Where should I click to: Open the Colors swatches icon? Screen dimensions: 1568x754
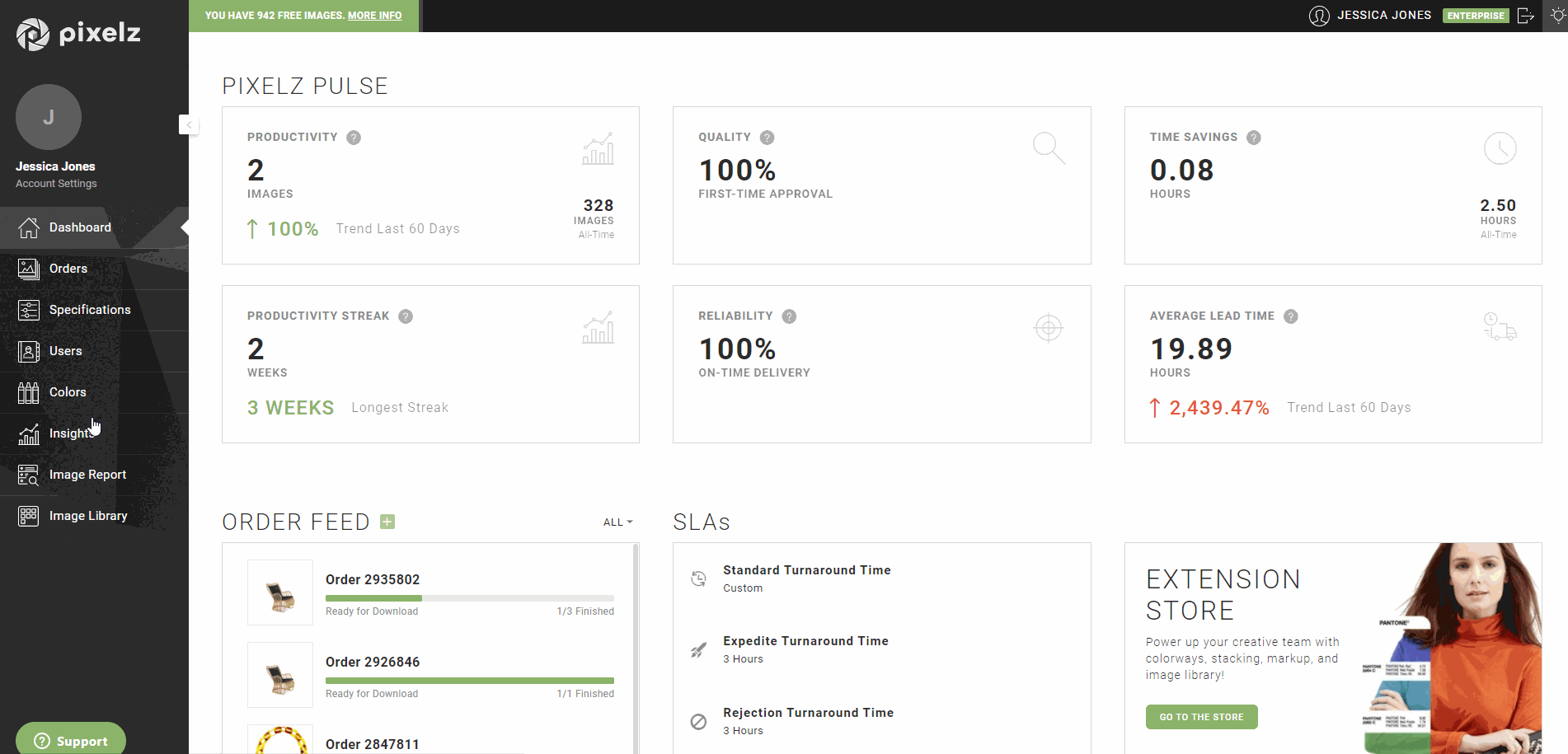tap(29, 392)
